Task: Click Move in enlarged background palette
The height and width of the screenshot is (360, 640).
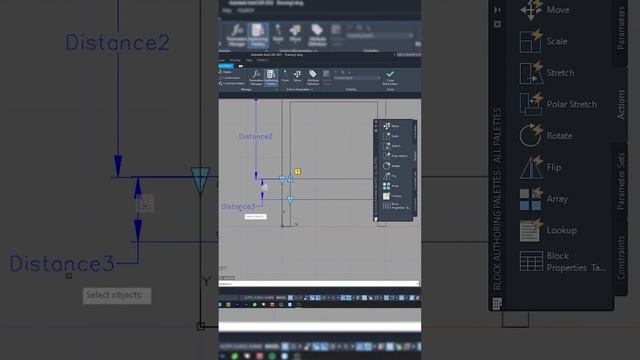Action: [545, 10]
